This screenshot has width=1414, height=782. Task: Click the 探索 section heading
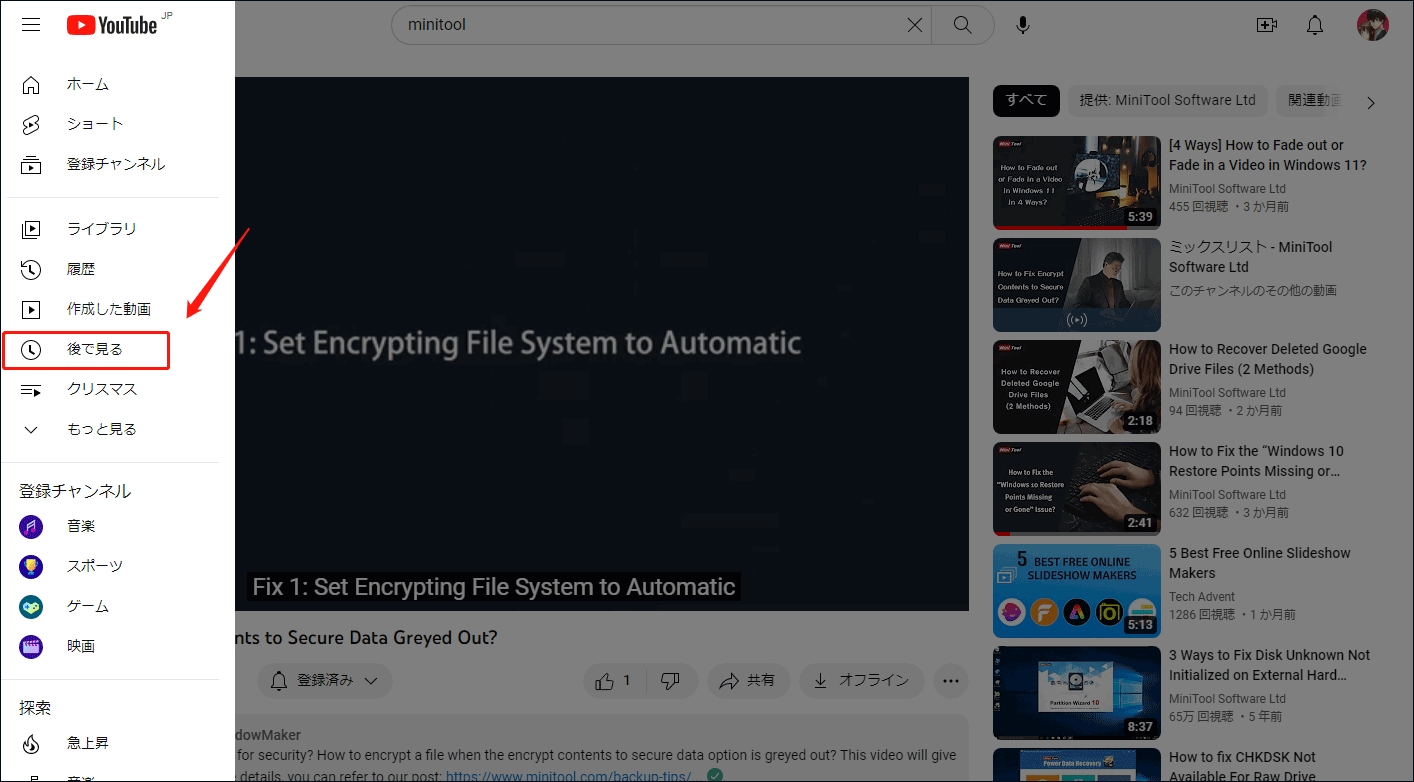(x=35, y=708)
